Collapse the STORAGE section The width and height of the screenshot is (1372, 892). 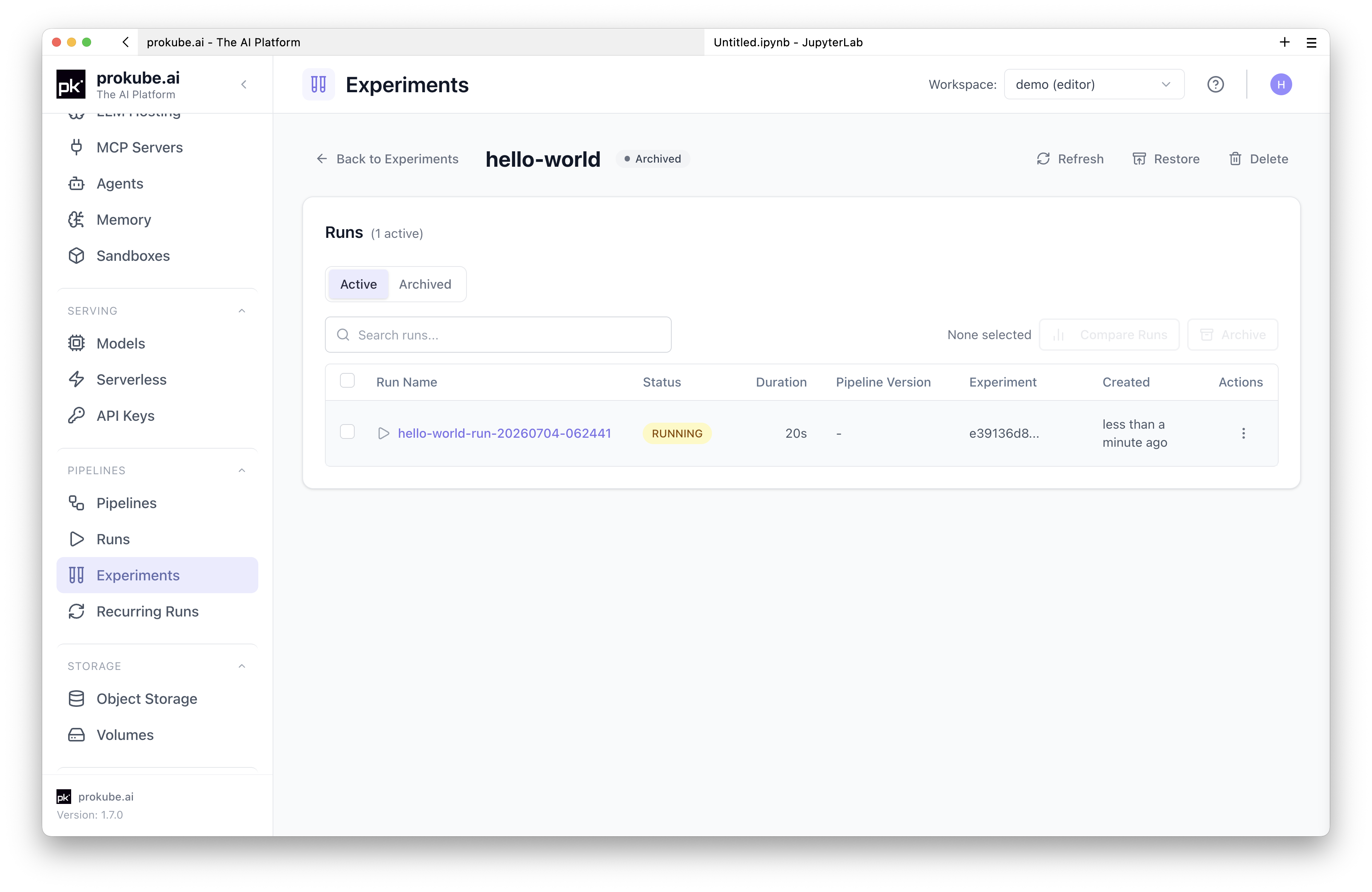(x=242, y=666)
